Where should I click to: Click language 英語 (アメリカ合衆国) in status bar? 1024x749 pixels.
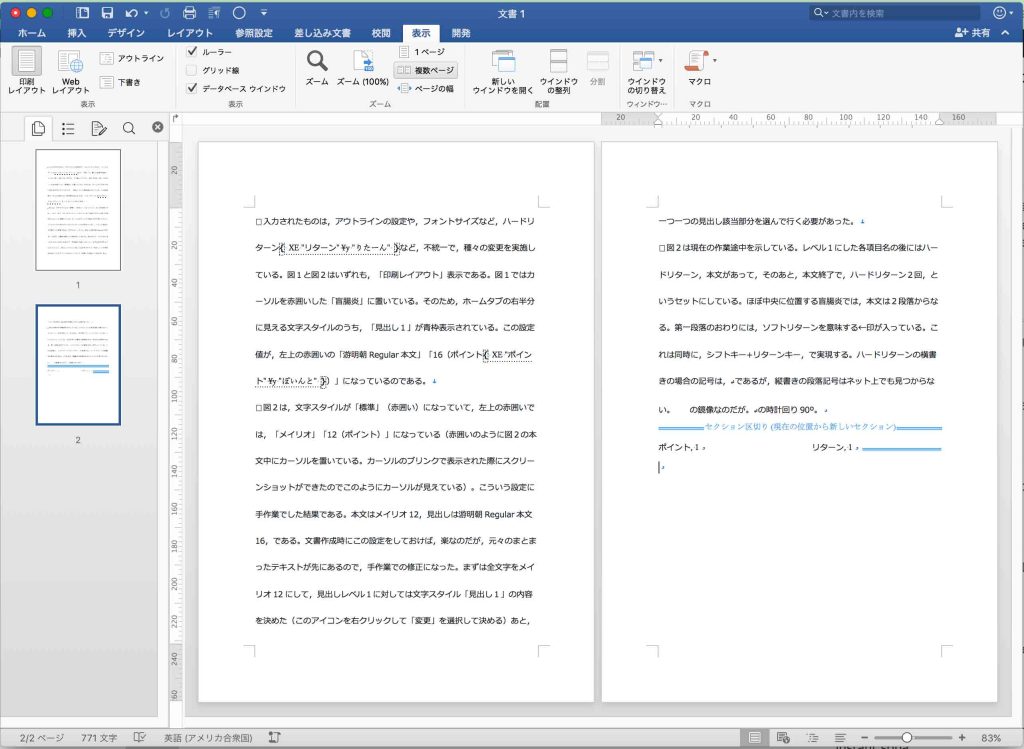click(x=208, y=738)
